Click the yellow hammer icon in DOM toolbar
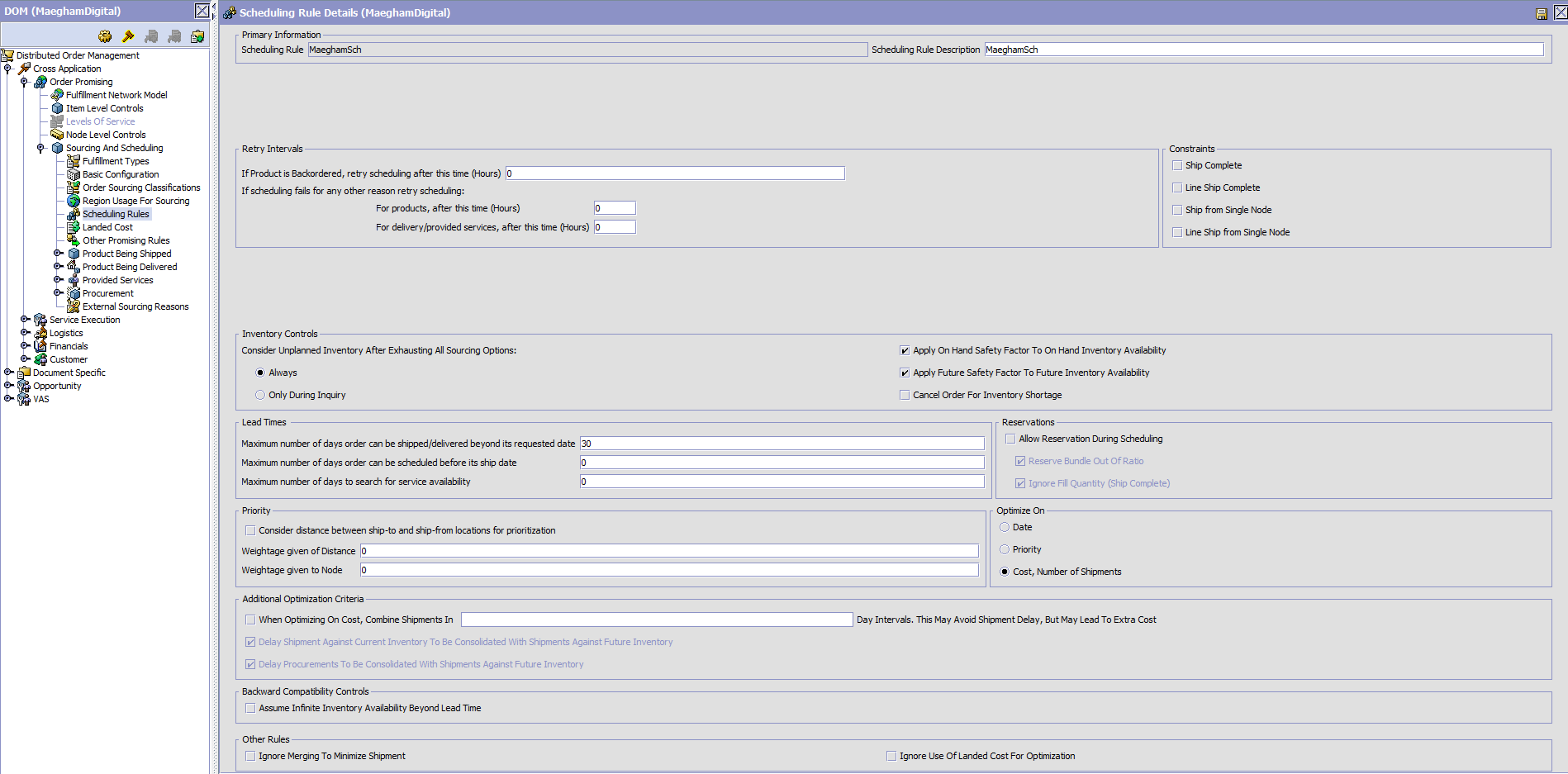The height and width of the screenshot is (774, 1568). 128,36
